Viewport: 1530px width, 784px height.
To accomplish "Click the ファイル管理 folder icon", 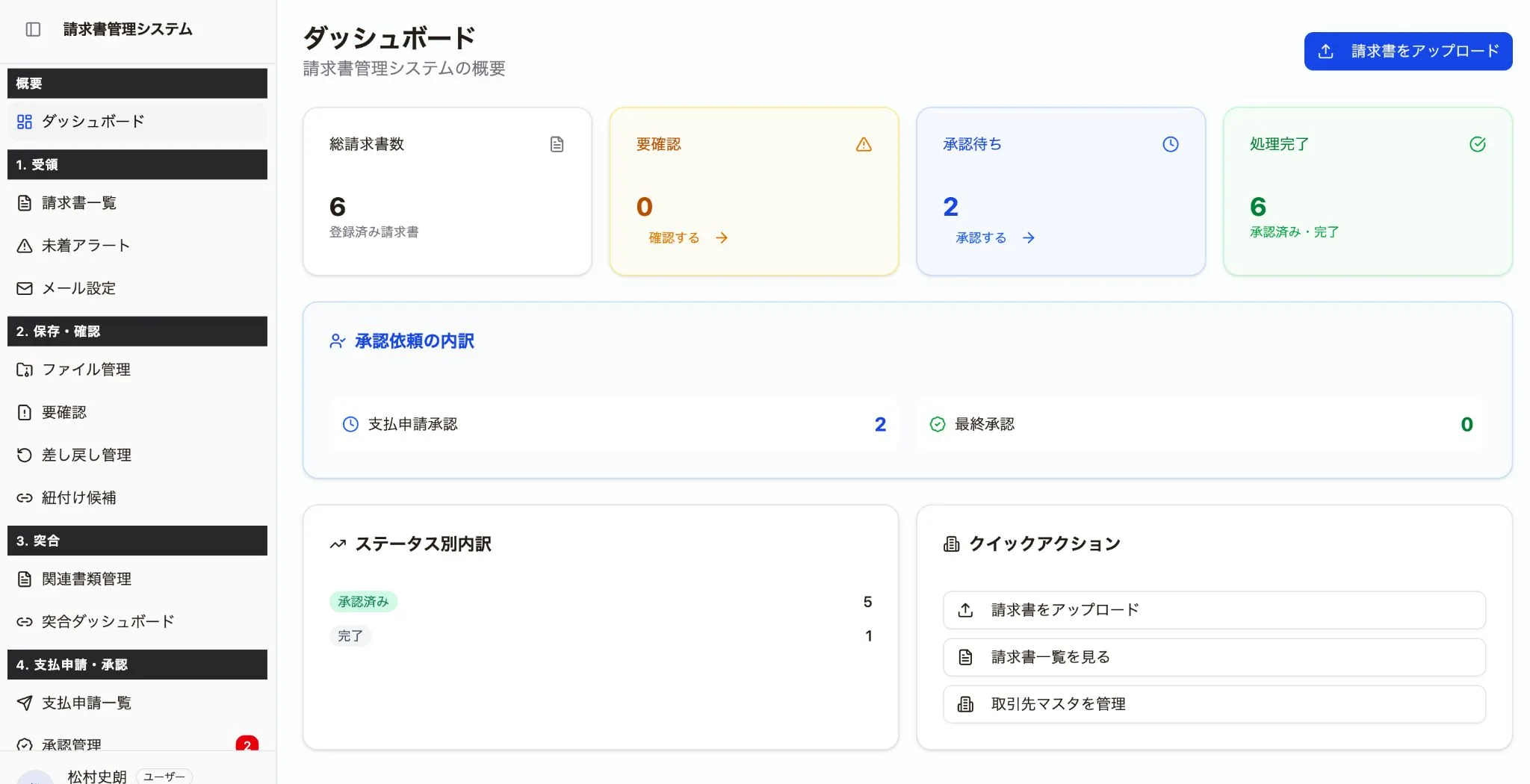I will tap(25, 370).
